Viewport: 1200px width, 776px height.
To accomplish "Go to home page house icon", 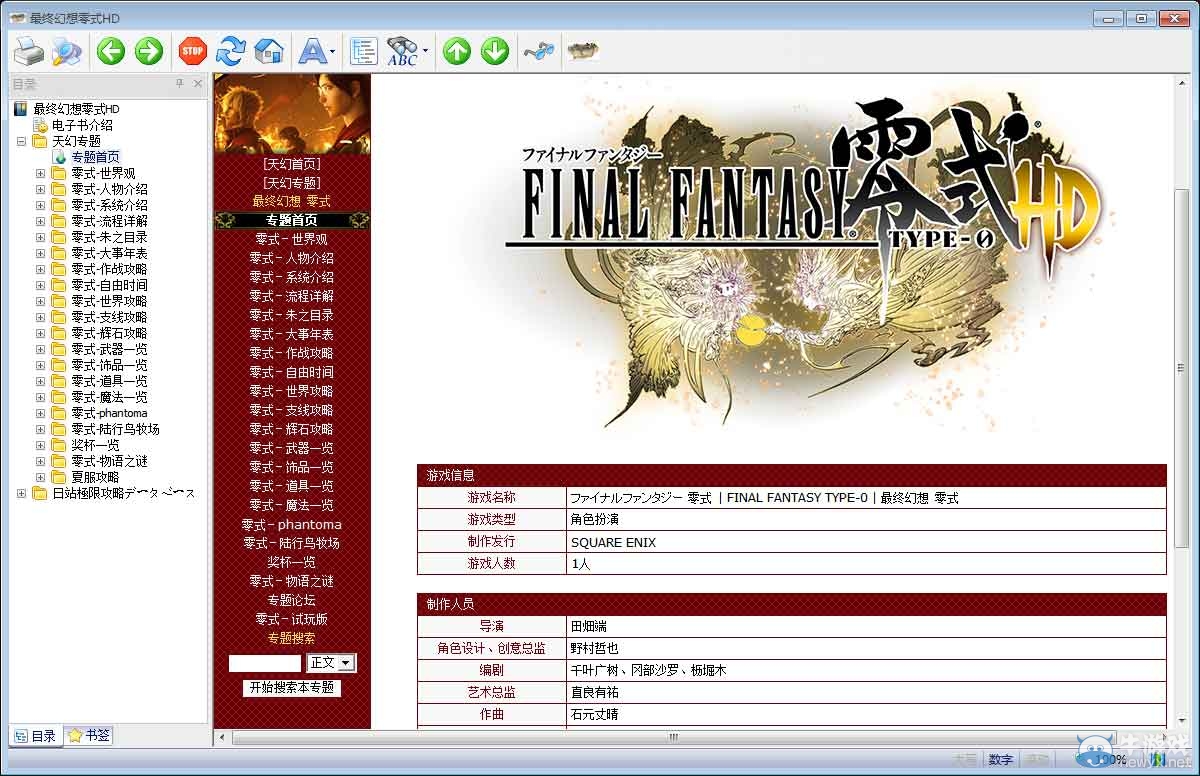I will coord(269,50).
